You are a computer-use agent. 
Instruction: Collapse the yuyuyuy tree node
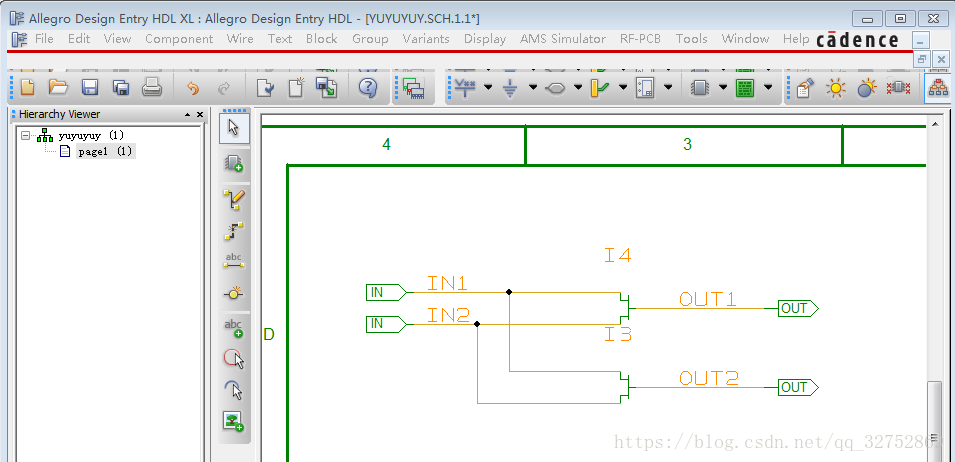coord(26,135)
